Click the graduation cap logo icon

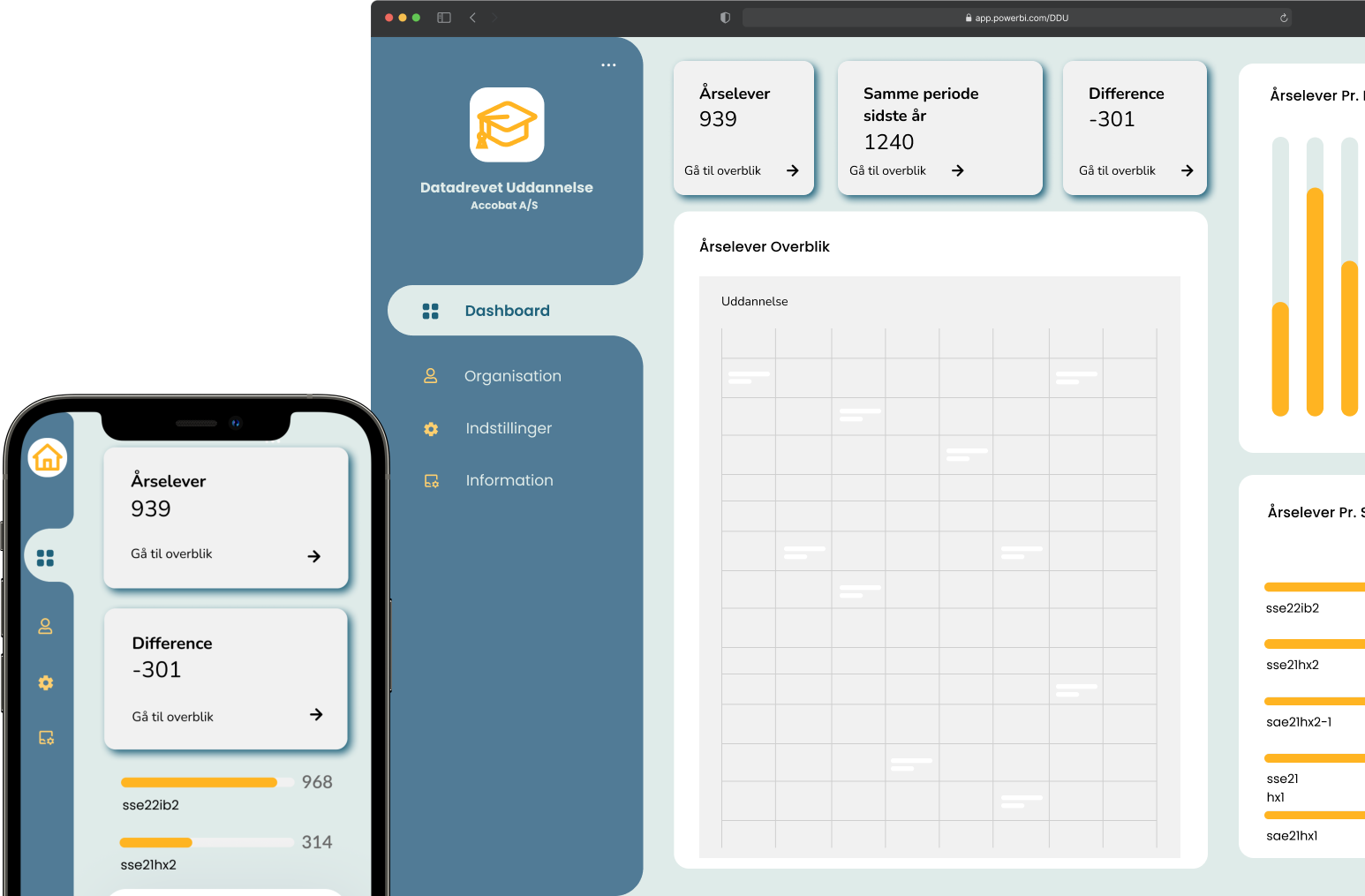coord(507,124)
